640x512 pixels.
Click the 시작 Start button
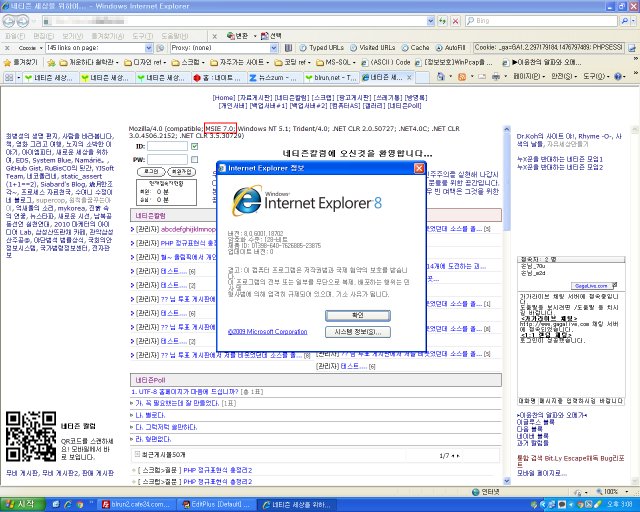(22, 505)
